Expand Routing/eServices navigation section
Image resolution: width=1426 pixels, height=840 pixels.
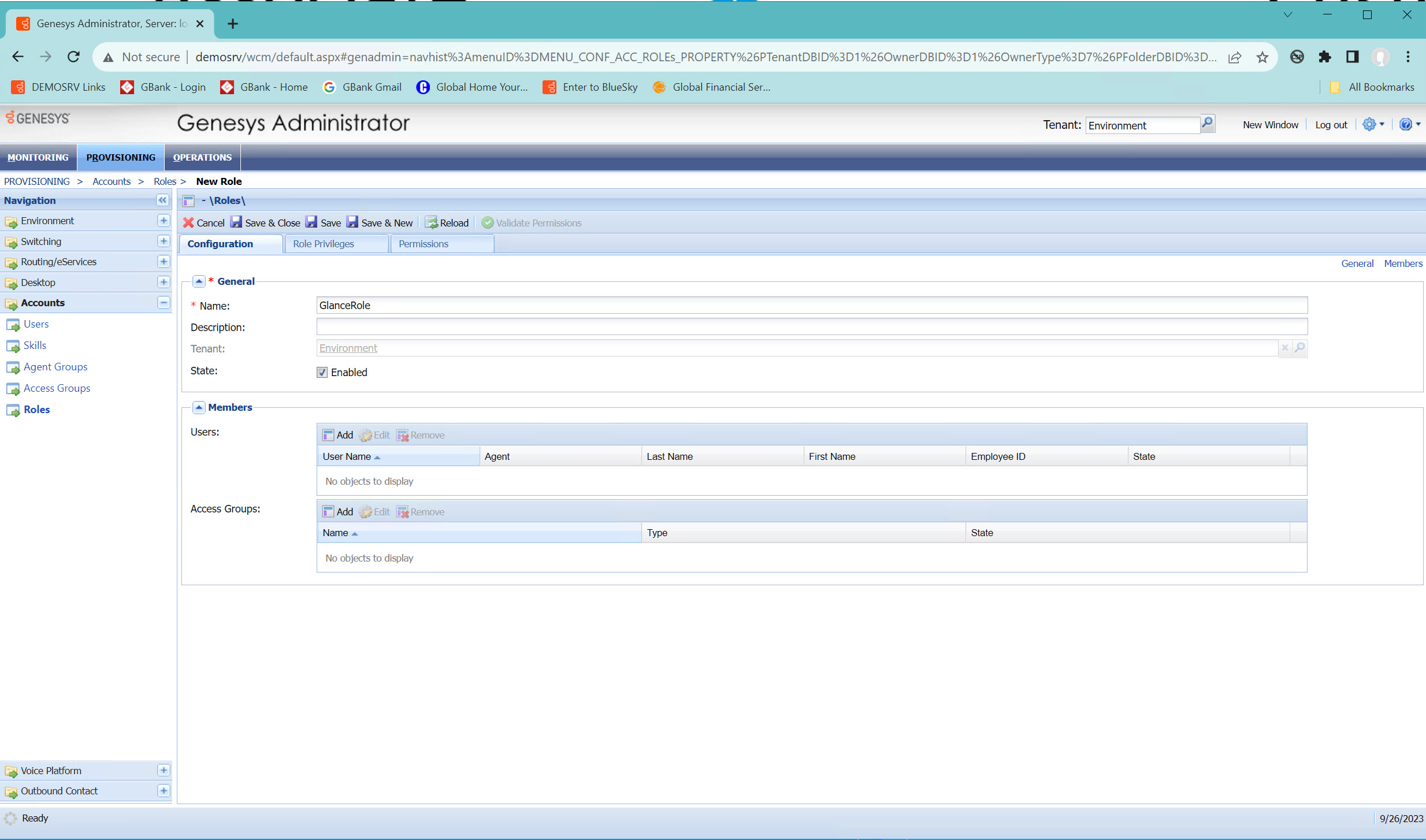click(x=164, y=262)
